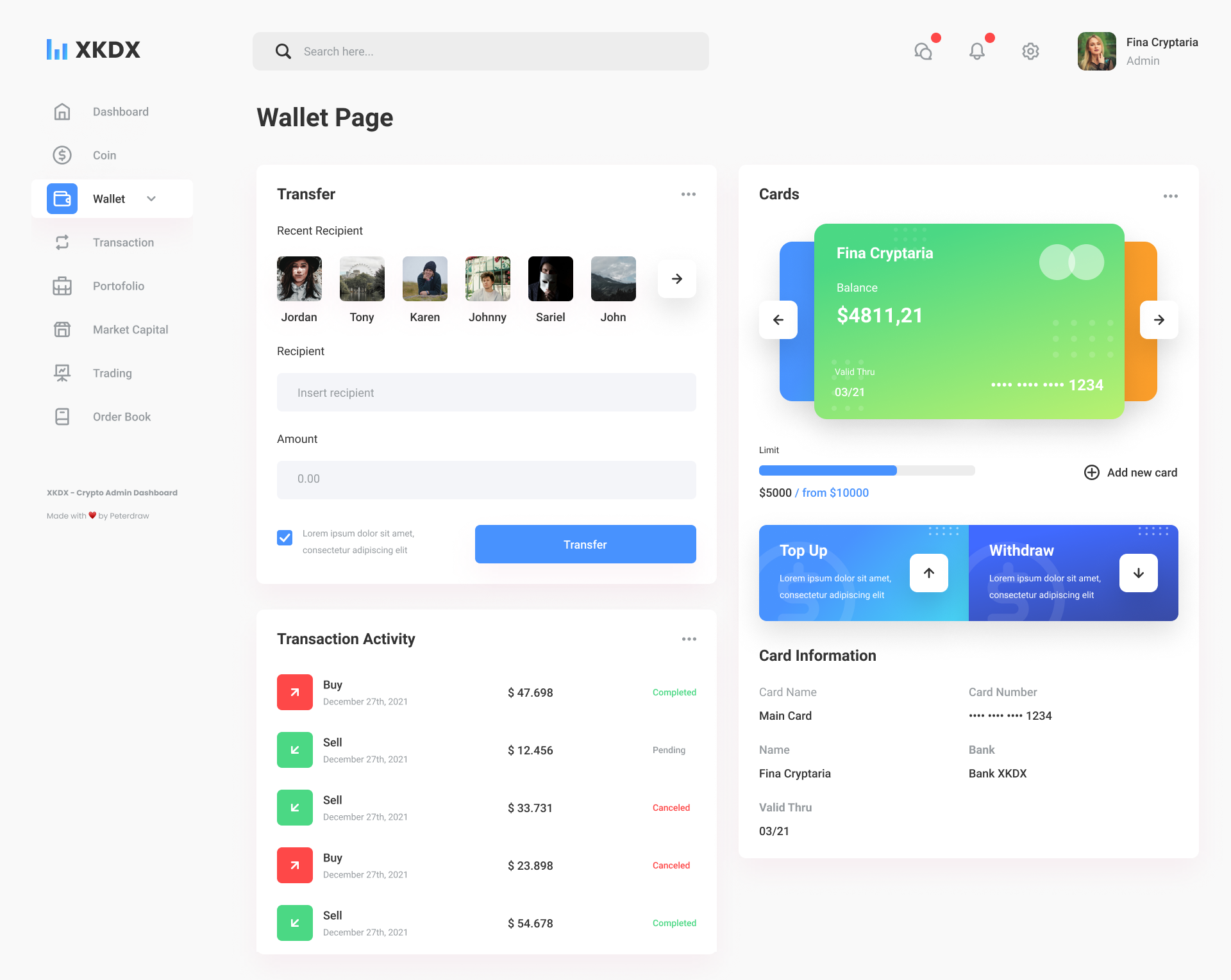
Task: Go to previous card in carousel
Action: 778,320
